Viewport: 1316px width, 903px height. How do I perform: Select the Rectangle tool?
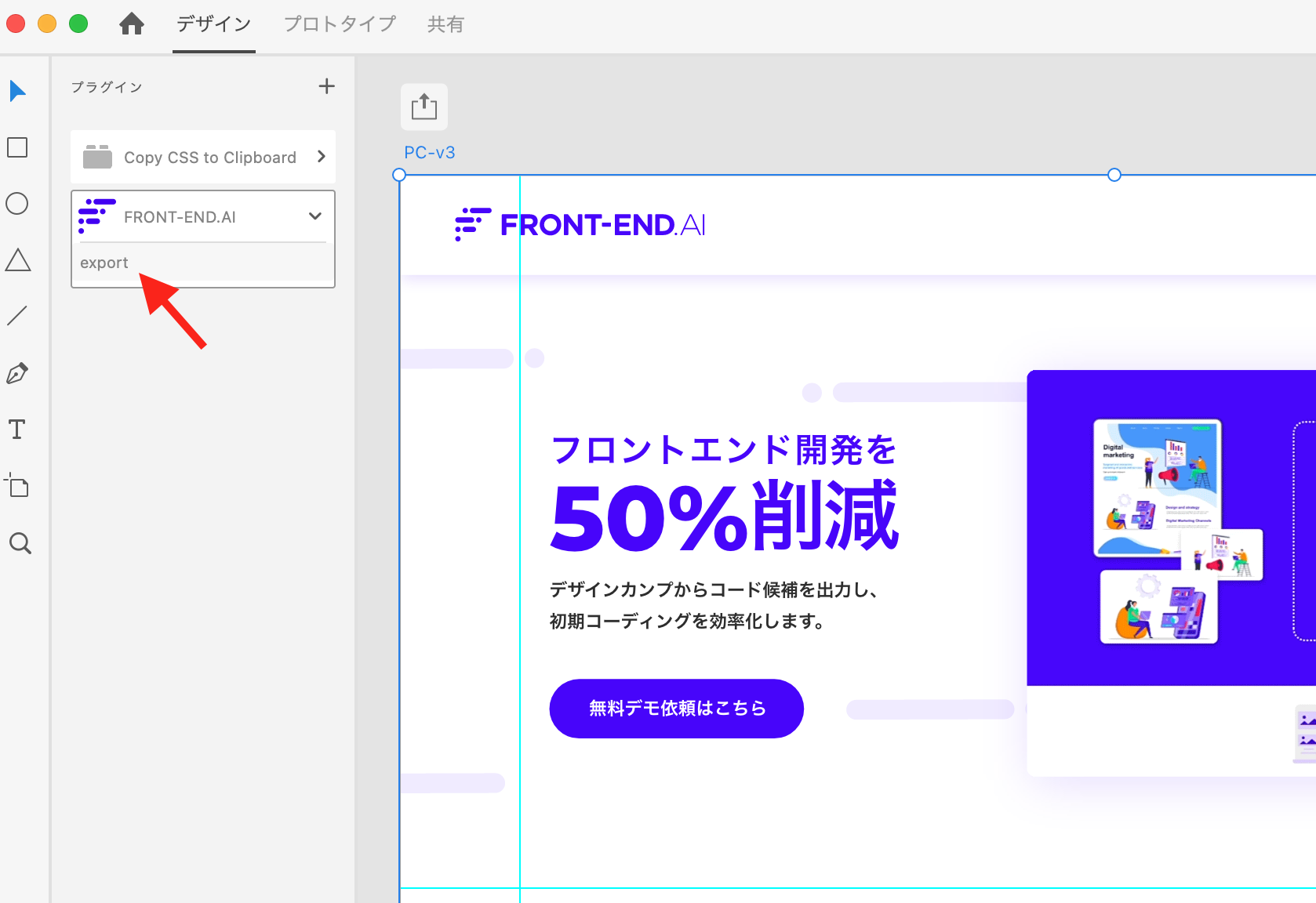17,147
